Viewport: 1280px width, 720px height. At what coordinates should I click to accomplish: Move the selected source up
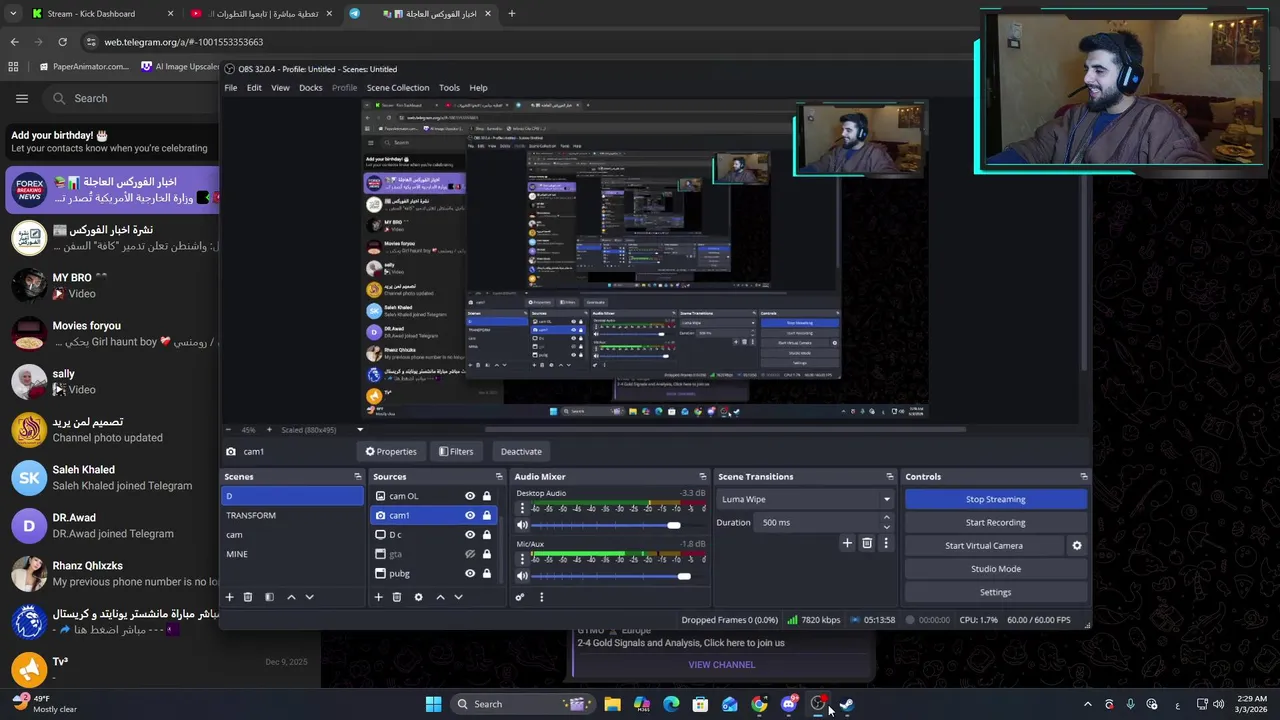point(440,597)
